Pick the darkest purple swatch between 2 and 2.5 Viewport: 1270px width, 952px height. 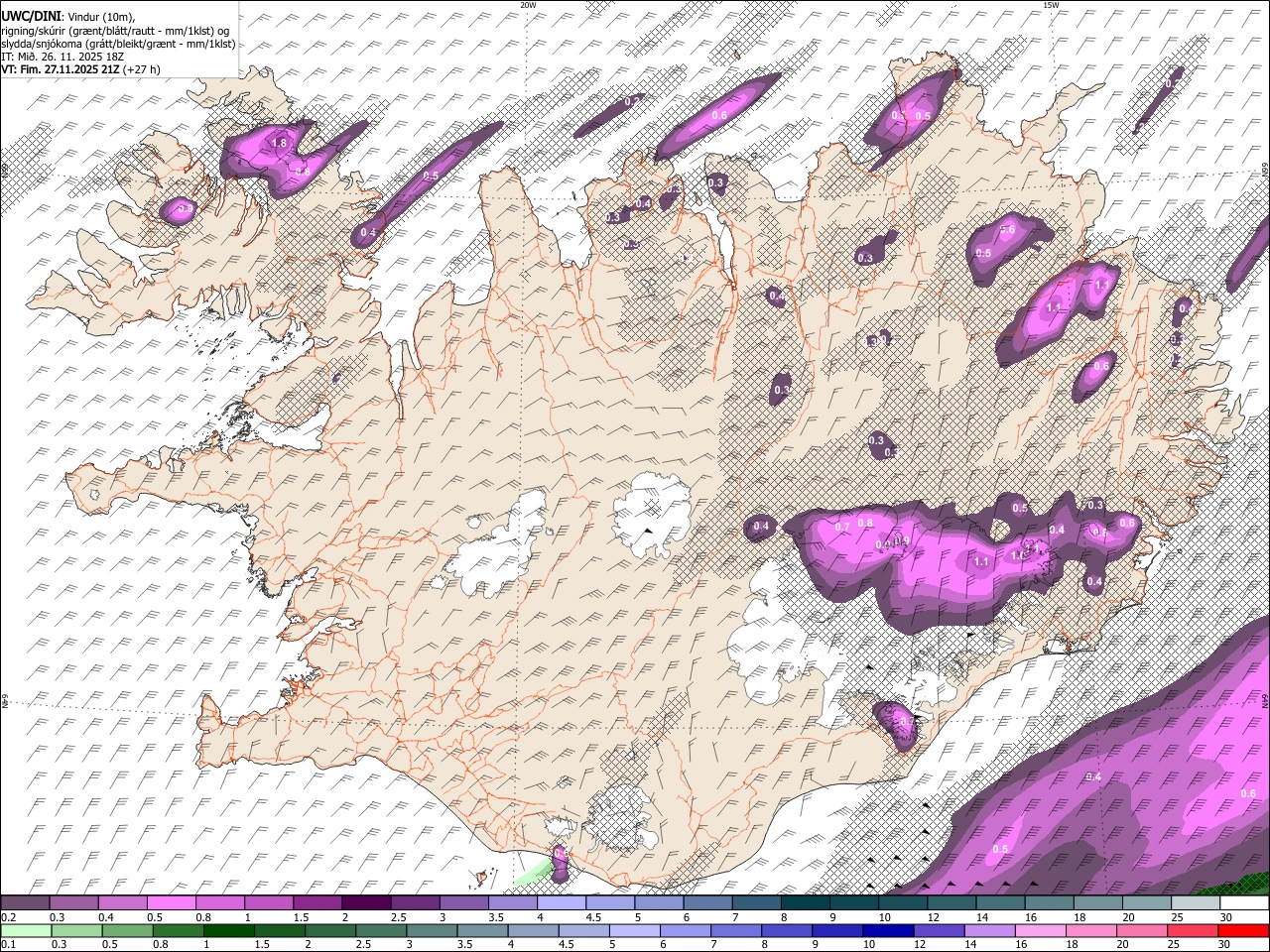367,903
